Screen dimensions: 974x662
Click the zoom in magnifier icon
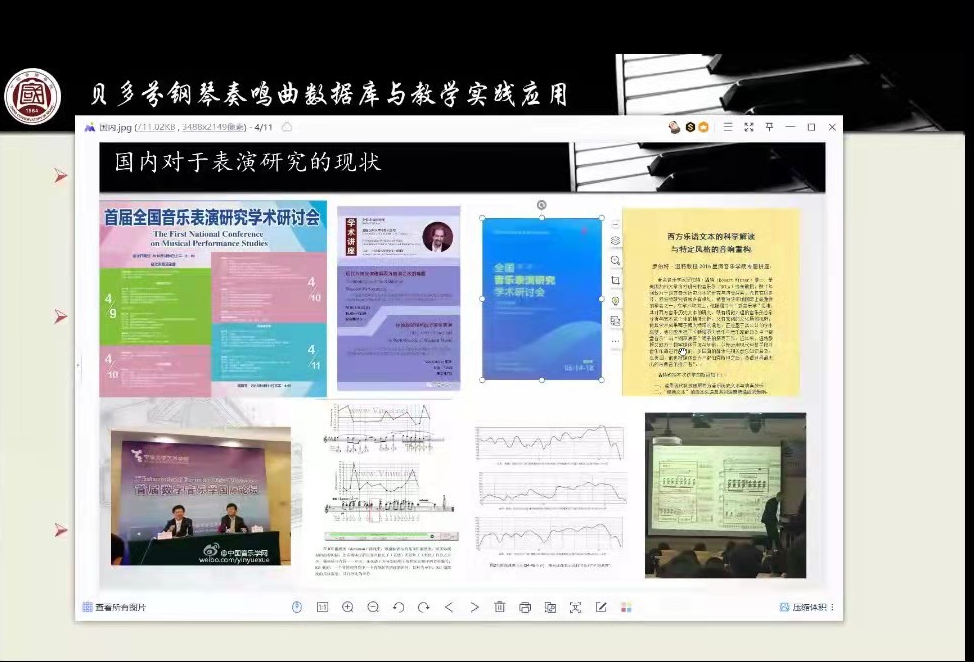(x=347, y=607)
